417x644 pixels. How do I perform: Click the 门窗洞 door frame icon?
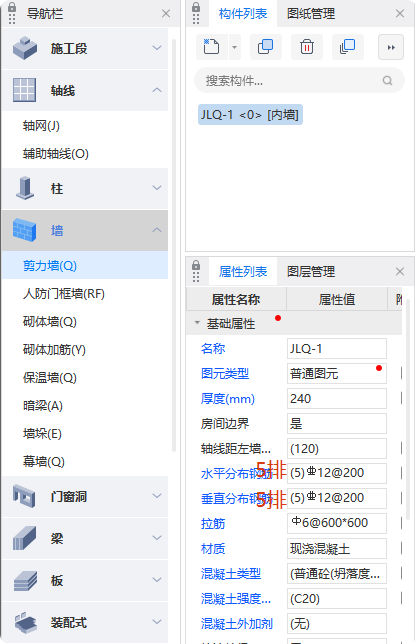25,496
